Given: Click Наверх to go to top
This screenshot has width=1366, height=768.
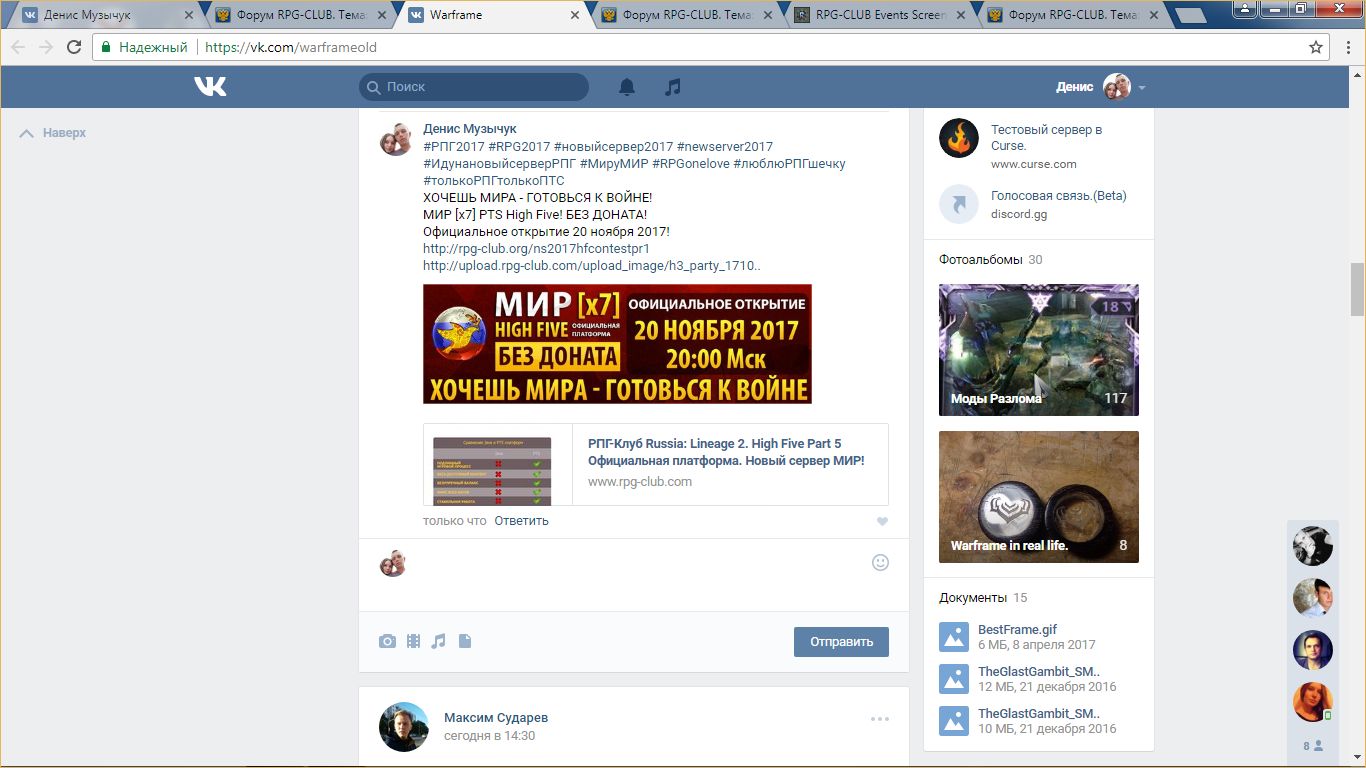Looking at the screenshot, I should pyautogui.click(x=53, y=133).
